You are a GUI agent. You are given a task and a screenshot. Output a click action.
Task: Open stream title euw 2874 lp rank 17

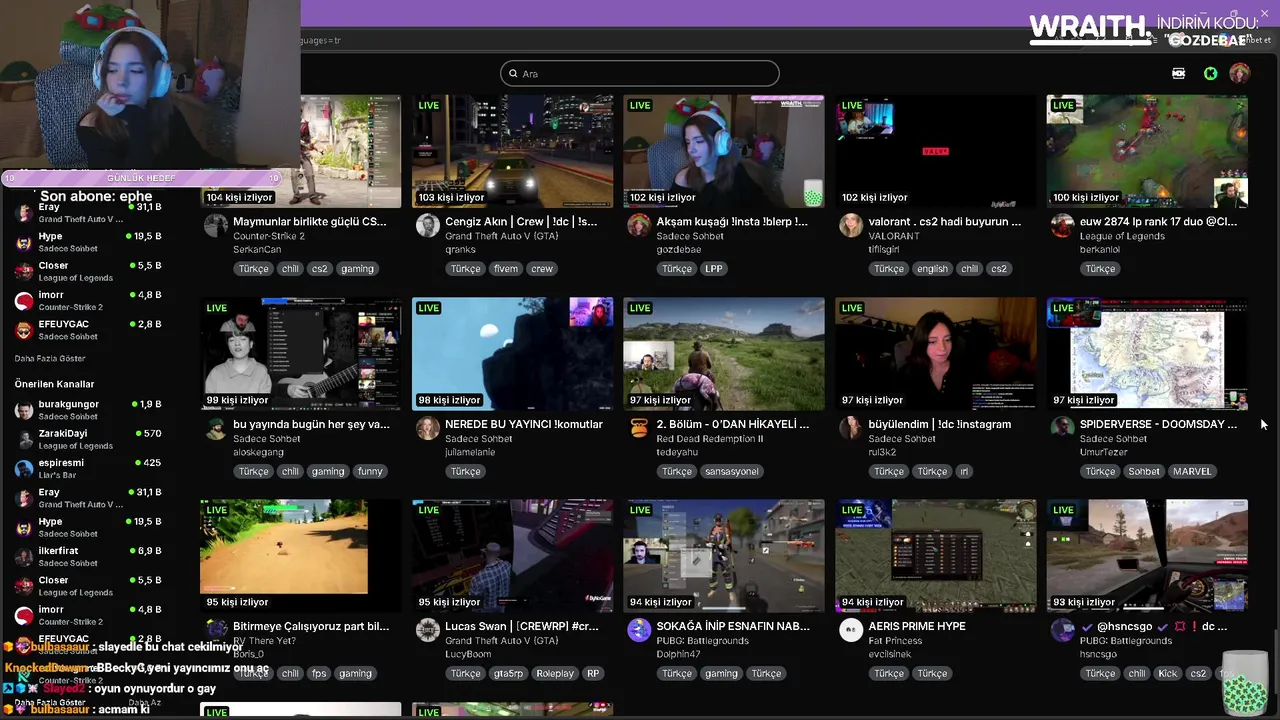pos(1158,222)
